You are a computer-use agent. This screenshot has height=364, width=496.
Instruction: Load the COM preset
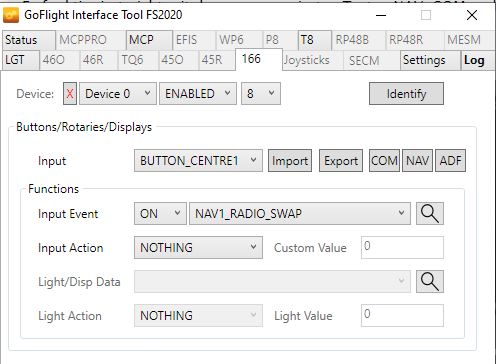pos(384,161)
